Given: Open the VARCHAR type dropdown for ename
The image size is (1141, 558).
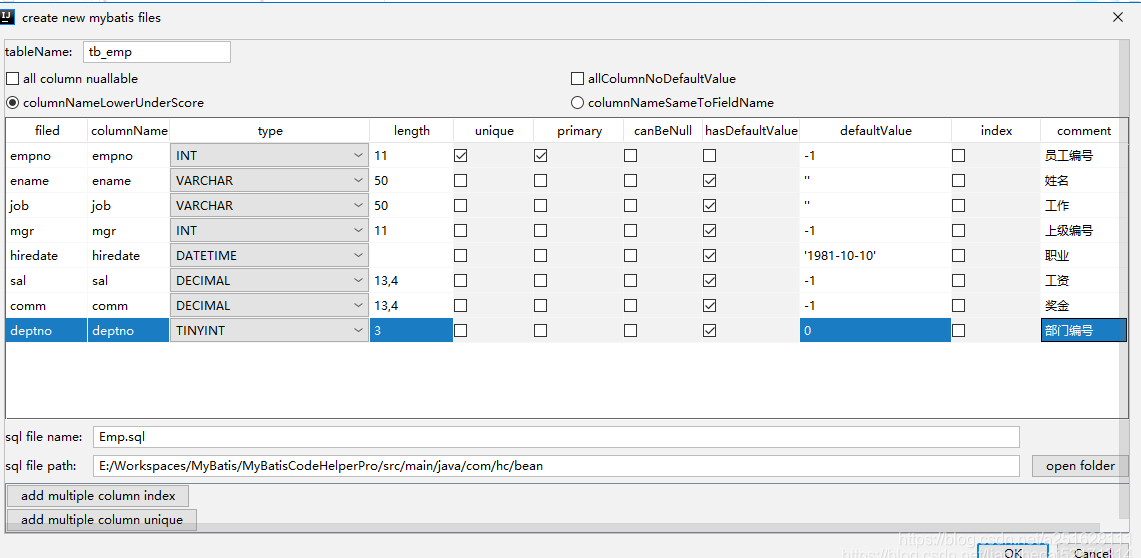Looking at the screenshot, I should pos(269,180).
